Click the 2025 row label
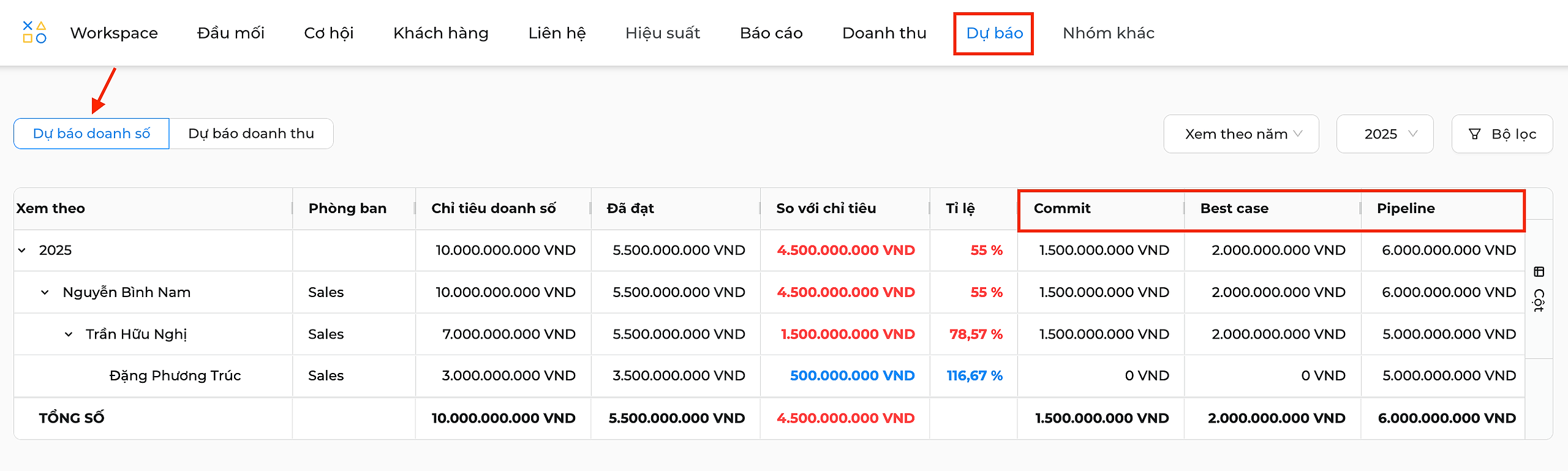 pyautogui.click(x=55, y=251)
